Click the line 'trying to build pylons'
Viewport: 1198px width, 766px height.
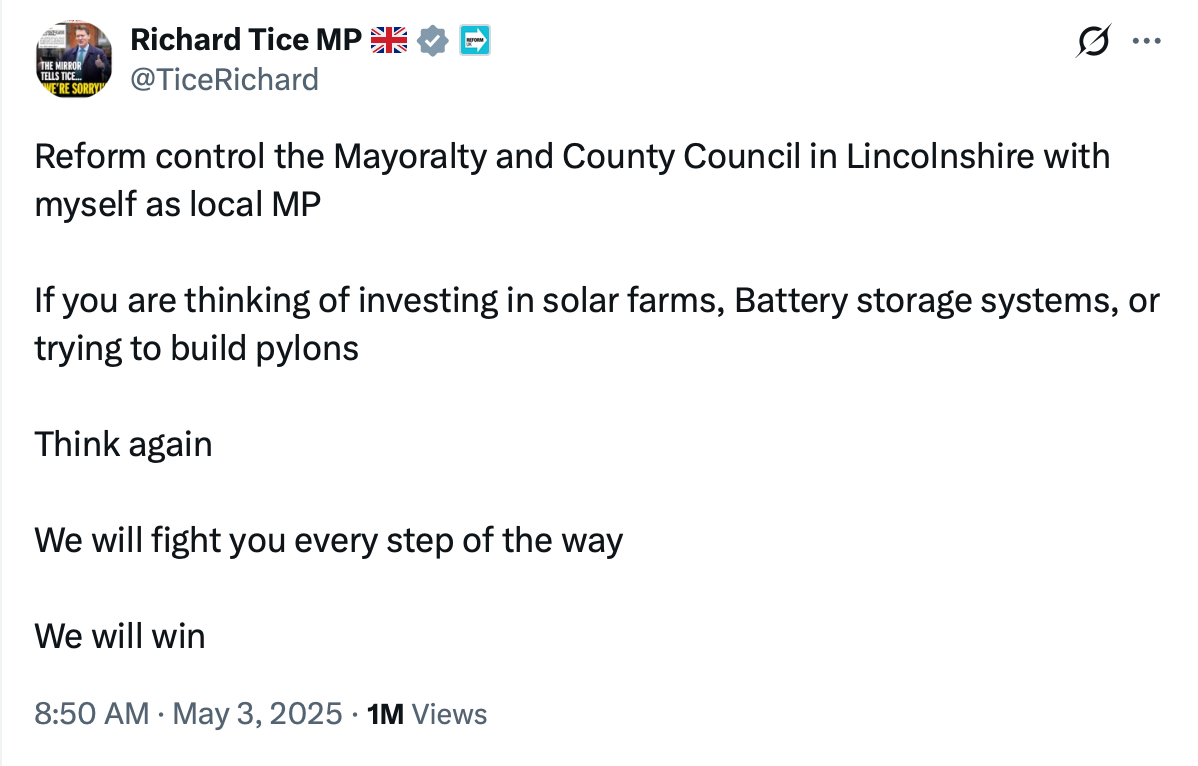(196, 347)
